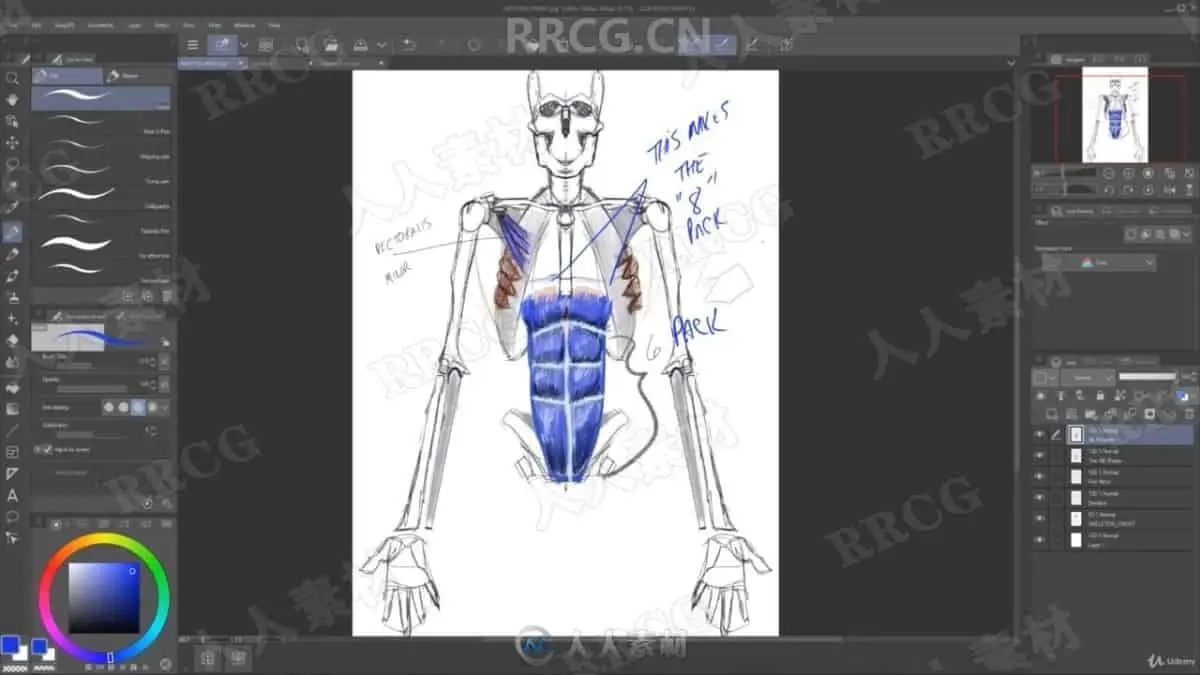Expand the Layer Property effect dropdown arrow
This screenshot has width=1200, height=675.
click(x=1187, y=234)
